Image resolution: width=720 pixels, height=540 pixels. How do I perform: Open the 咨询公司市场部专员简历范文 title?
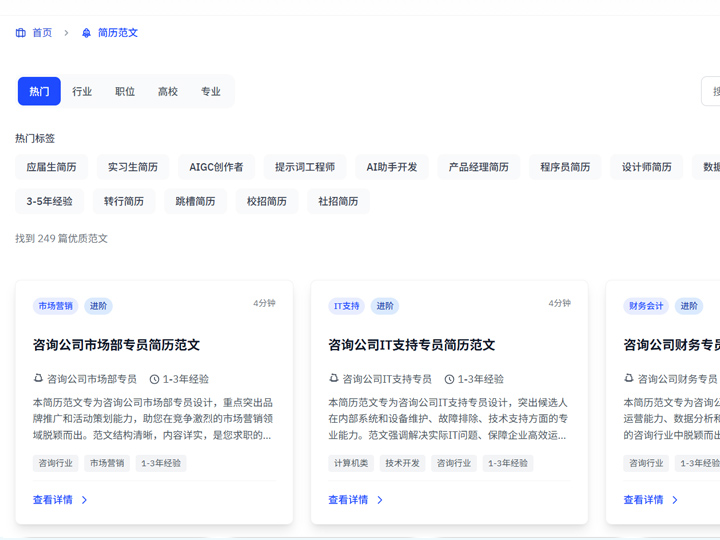pyautogui.click(x=117, y=345)
